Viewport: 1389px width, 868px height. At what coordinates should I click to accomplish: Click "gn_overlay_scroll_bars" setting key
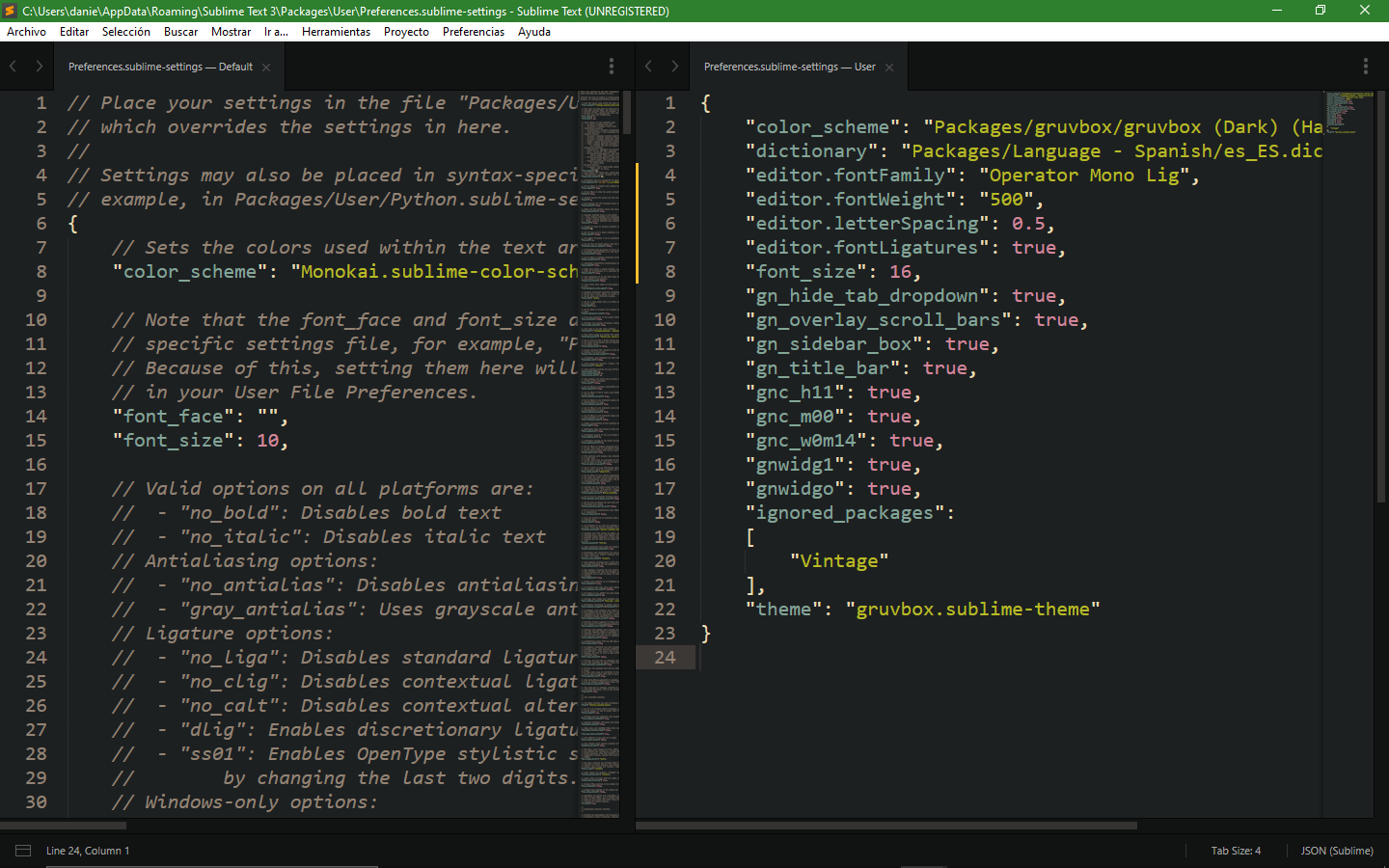pos(878,320)
